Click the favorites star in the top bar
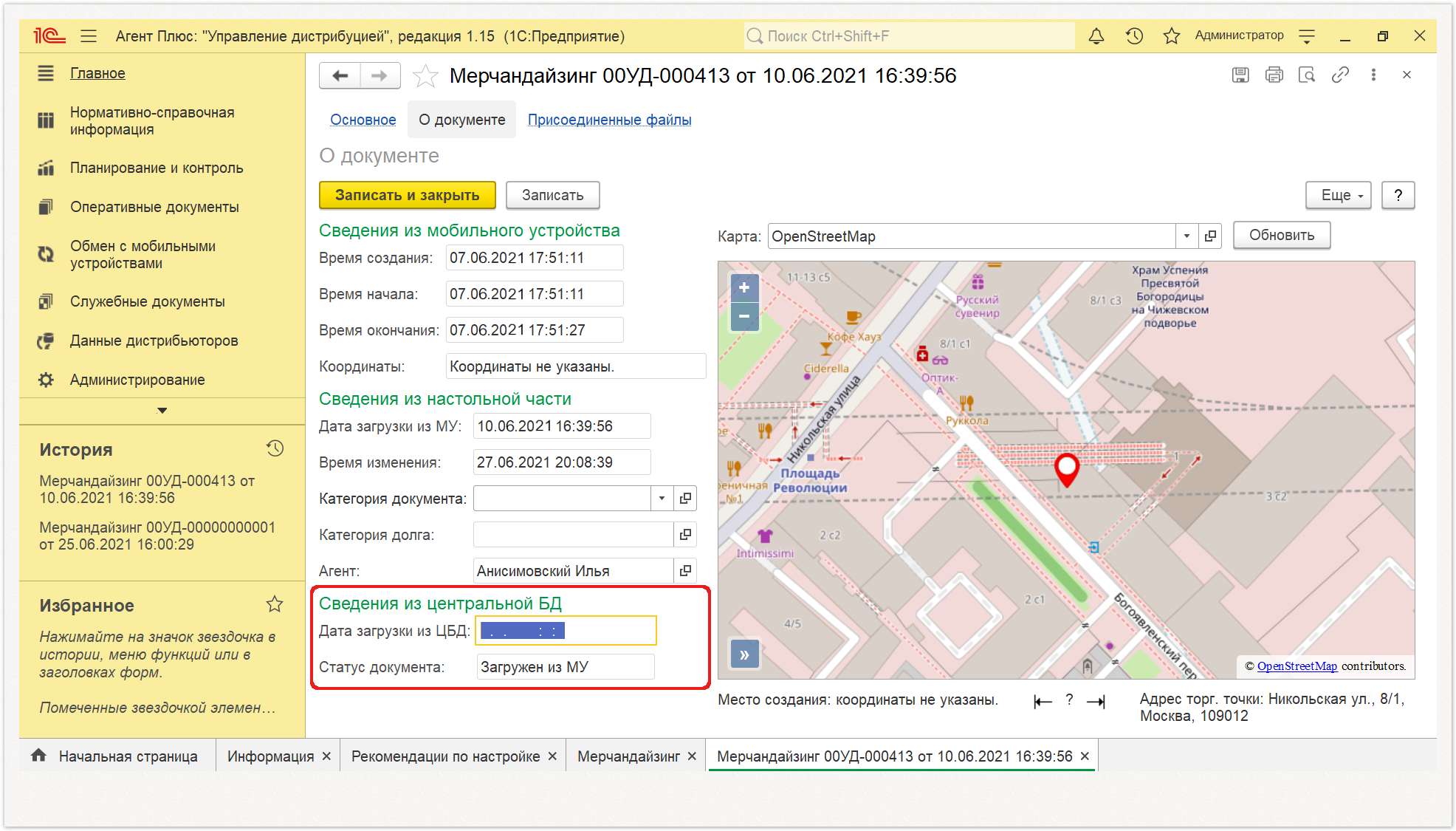1456x831 pixels. click(x=1171, y=35)
